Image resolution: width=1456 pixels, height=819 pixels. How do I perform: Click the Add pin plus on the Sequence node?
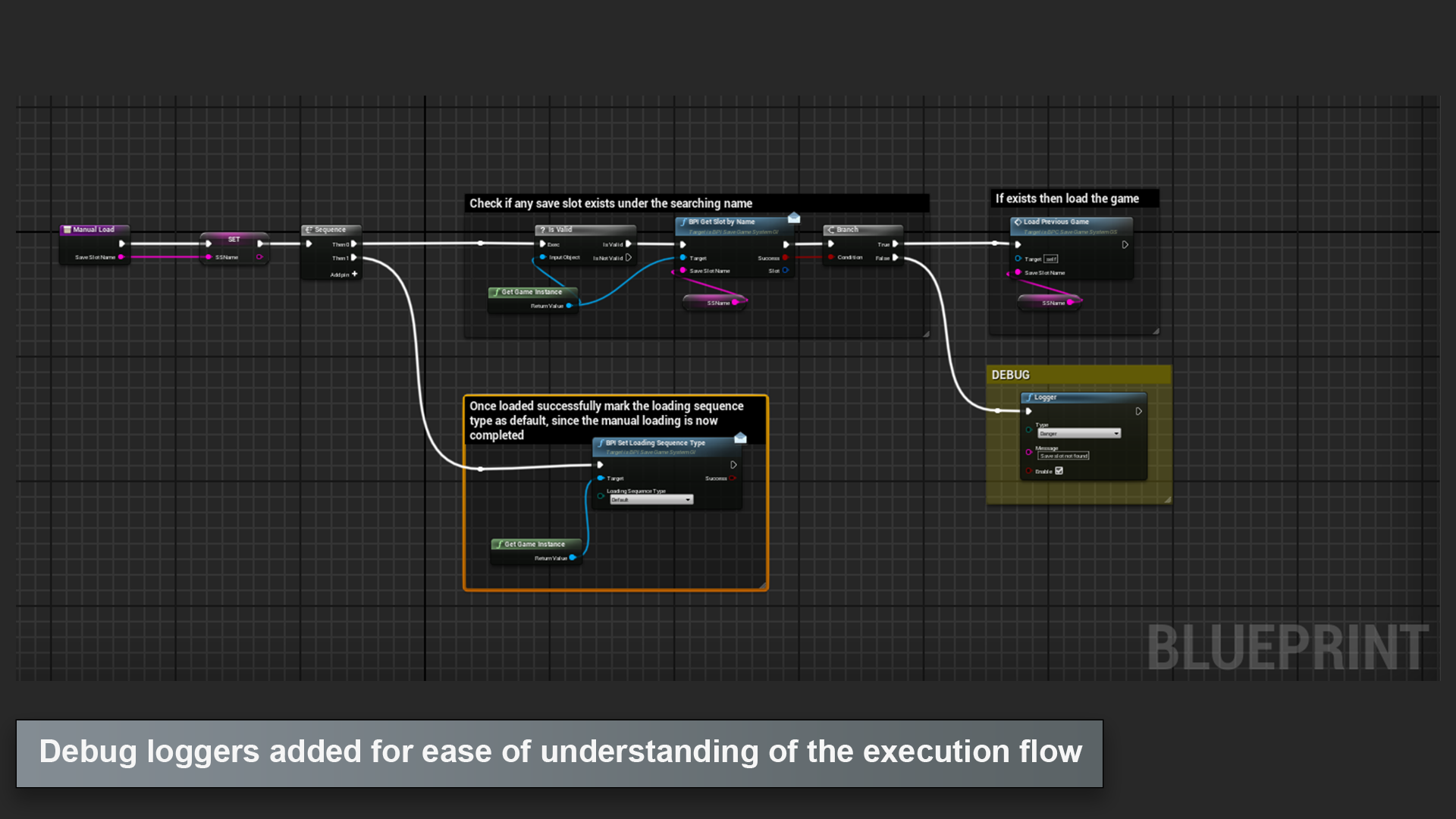coord(354,274)
